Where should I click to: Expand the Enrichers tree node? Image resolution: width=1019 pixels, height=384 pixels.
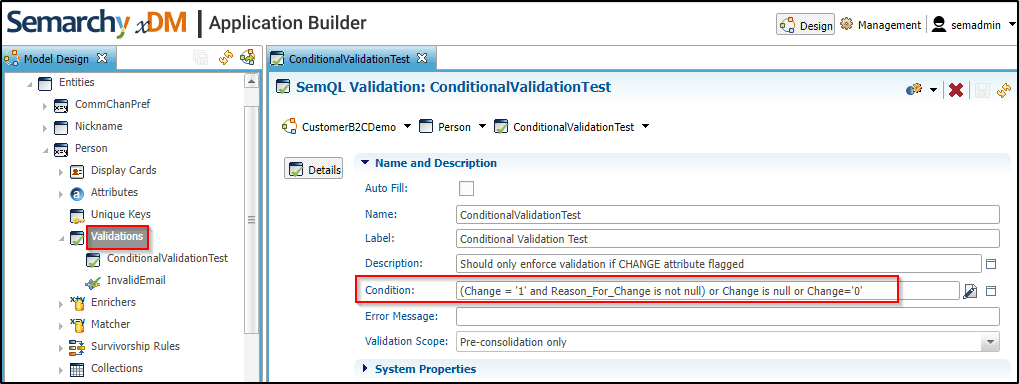pos(61,303)
